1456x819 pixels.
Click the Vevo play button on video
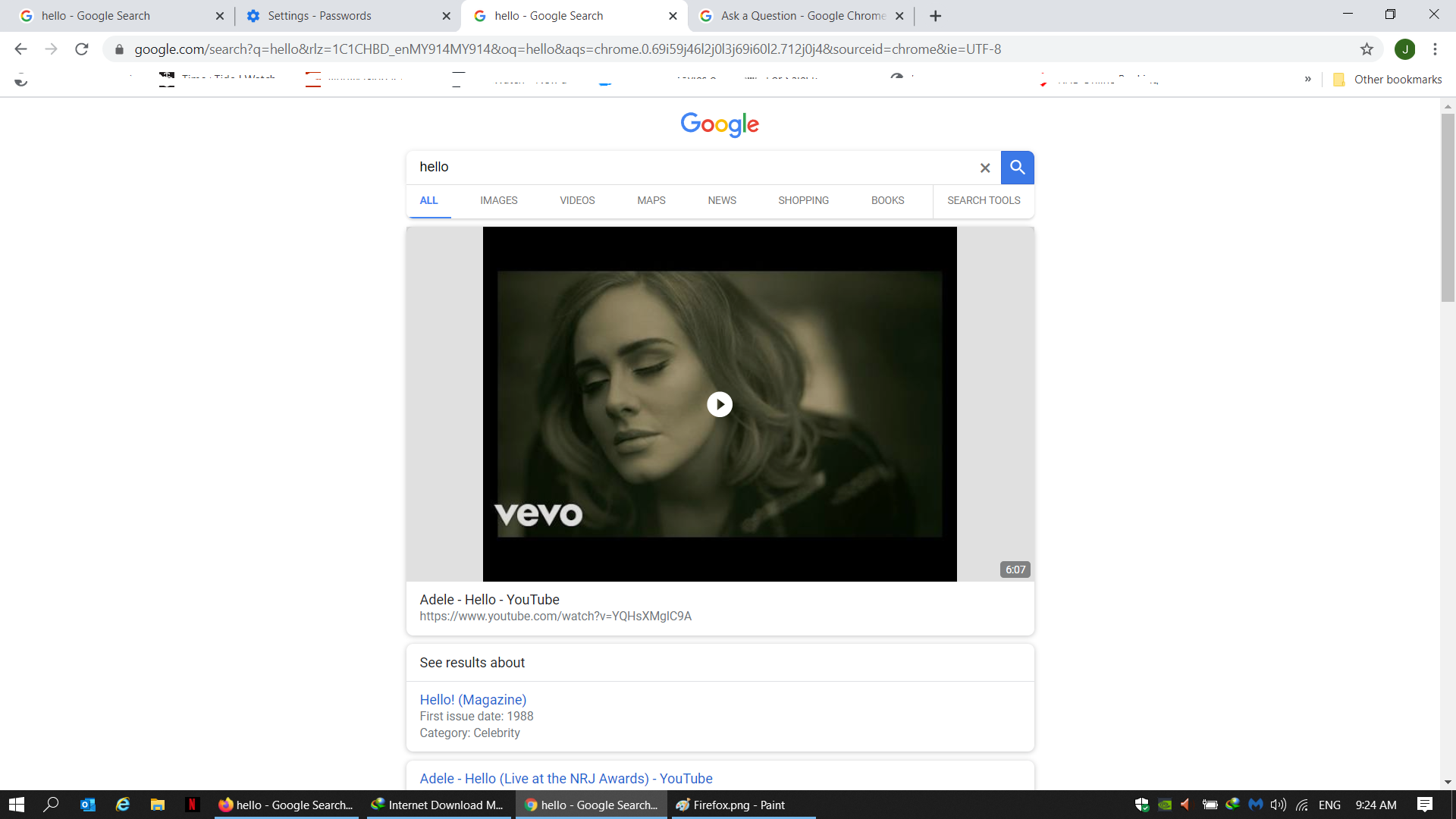coord(719,403)
